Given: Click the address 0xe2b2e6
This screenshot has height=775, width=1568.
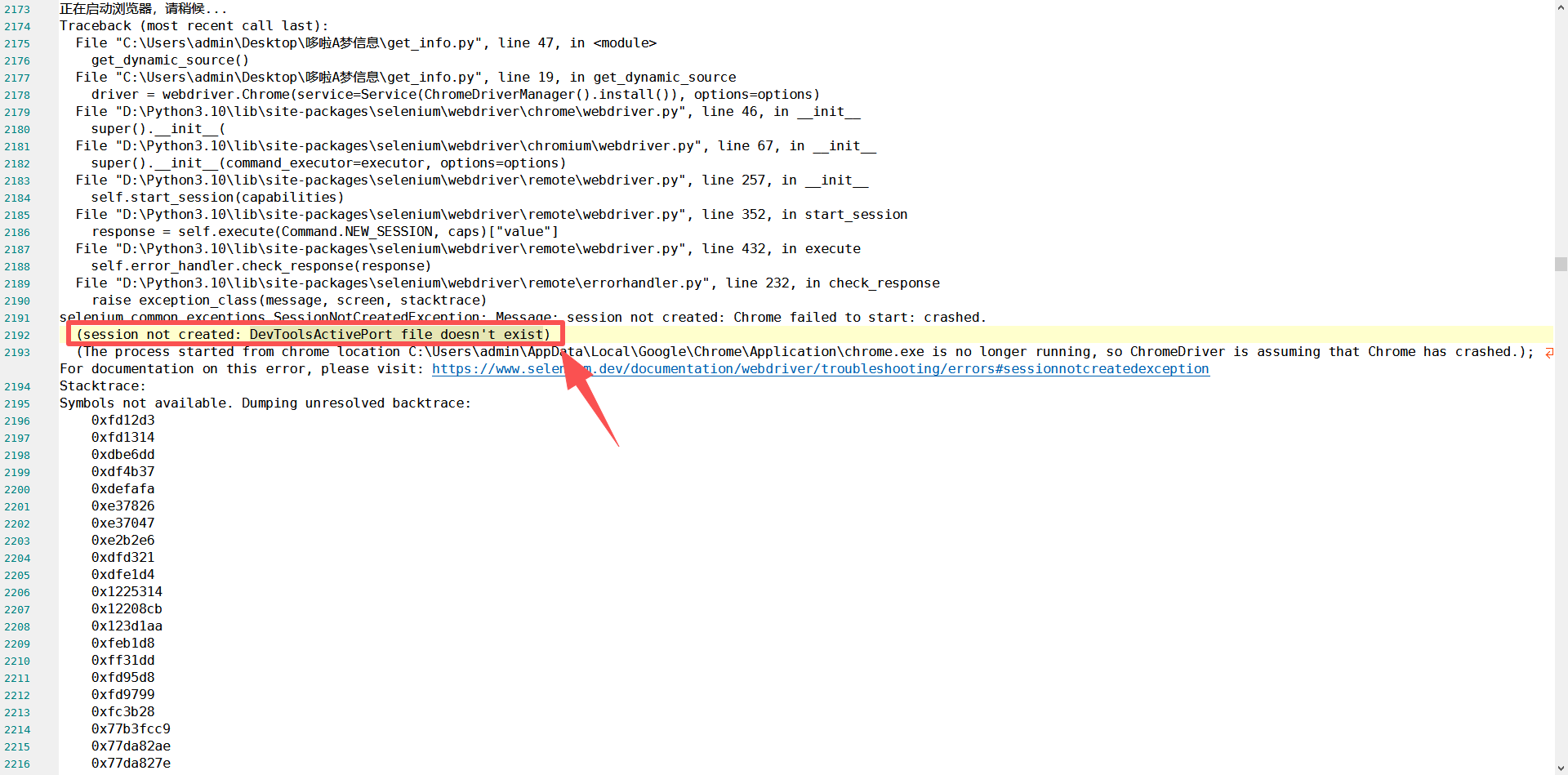Looking at the screenshot, I should (x=122, y=541).
